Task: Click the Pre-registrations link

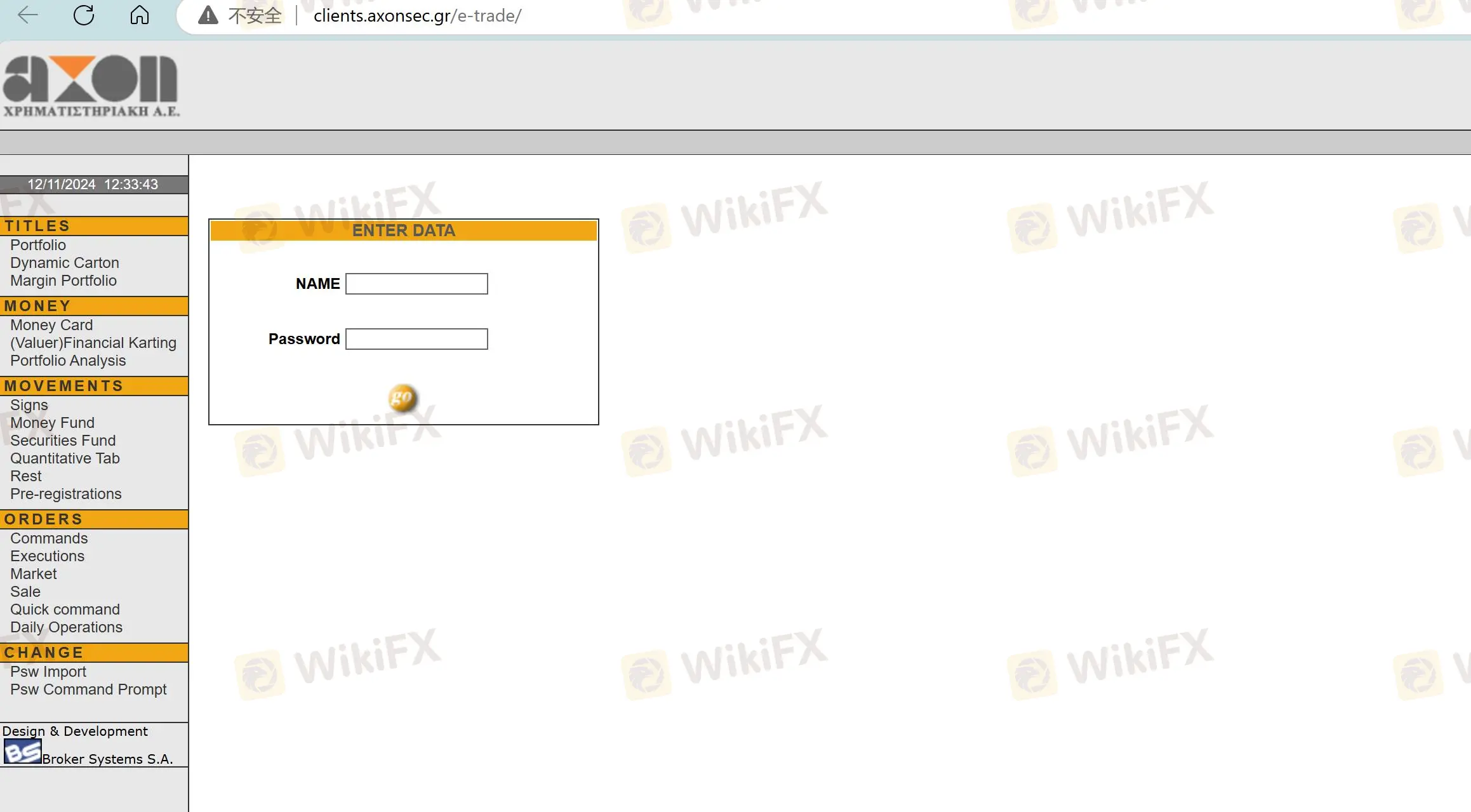Action: point(66,493)
